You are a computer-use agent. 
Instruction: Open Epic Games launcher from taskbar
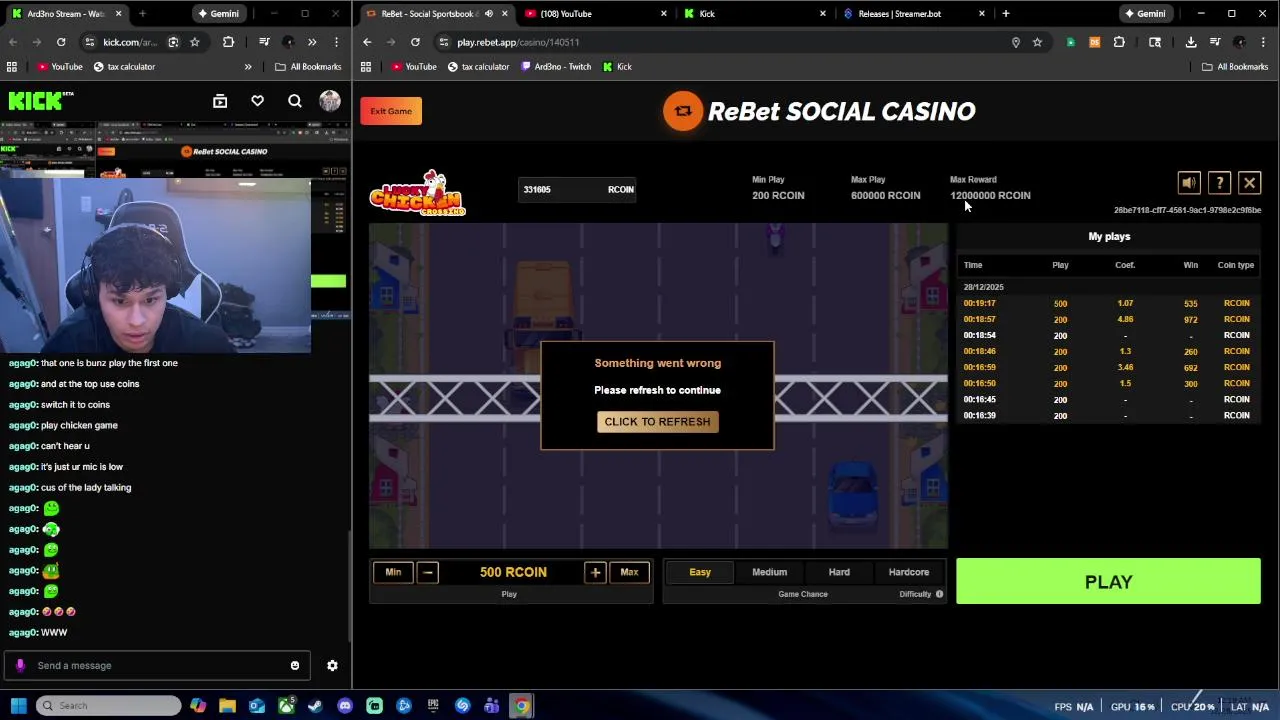pyautogui.click(x=433, y=706)
